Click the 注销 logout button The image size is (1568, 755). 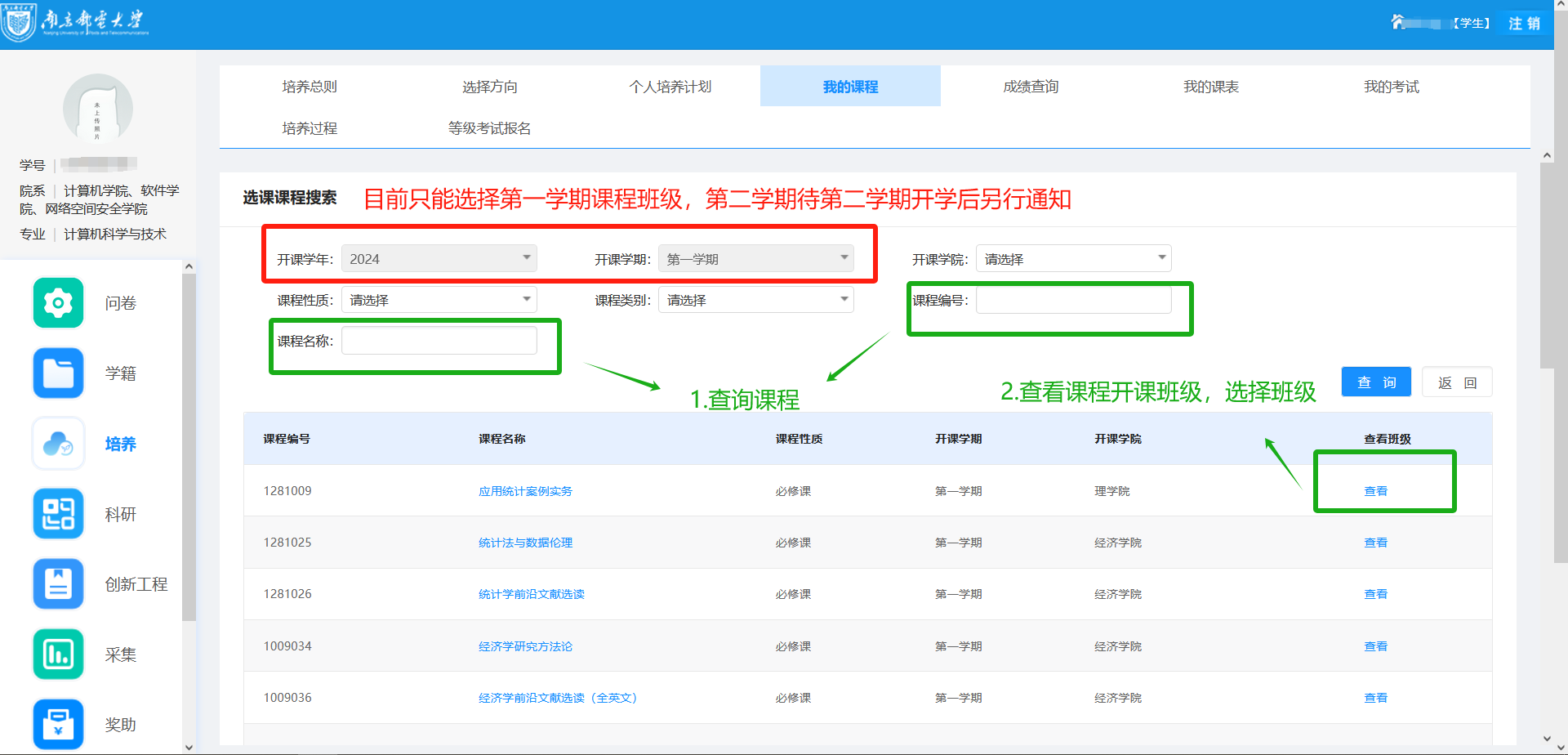(1524, 23)
